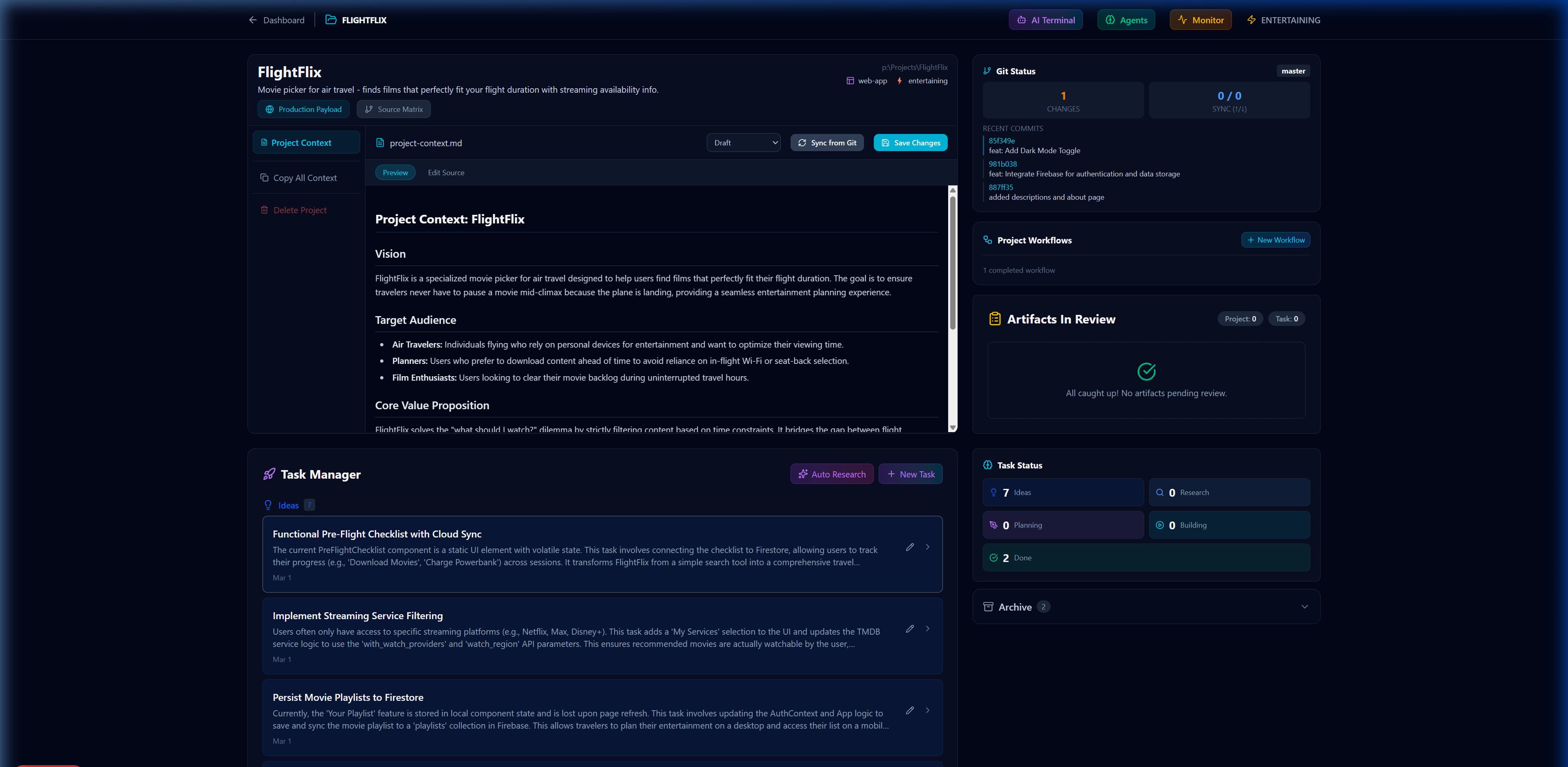Open commit 85f349e
Viewport: 1568px width, 767px height.
[x=1001, y=141]
